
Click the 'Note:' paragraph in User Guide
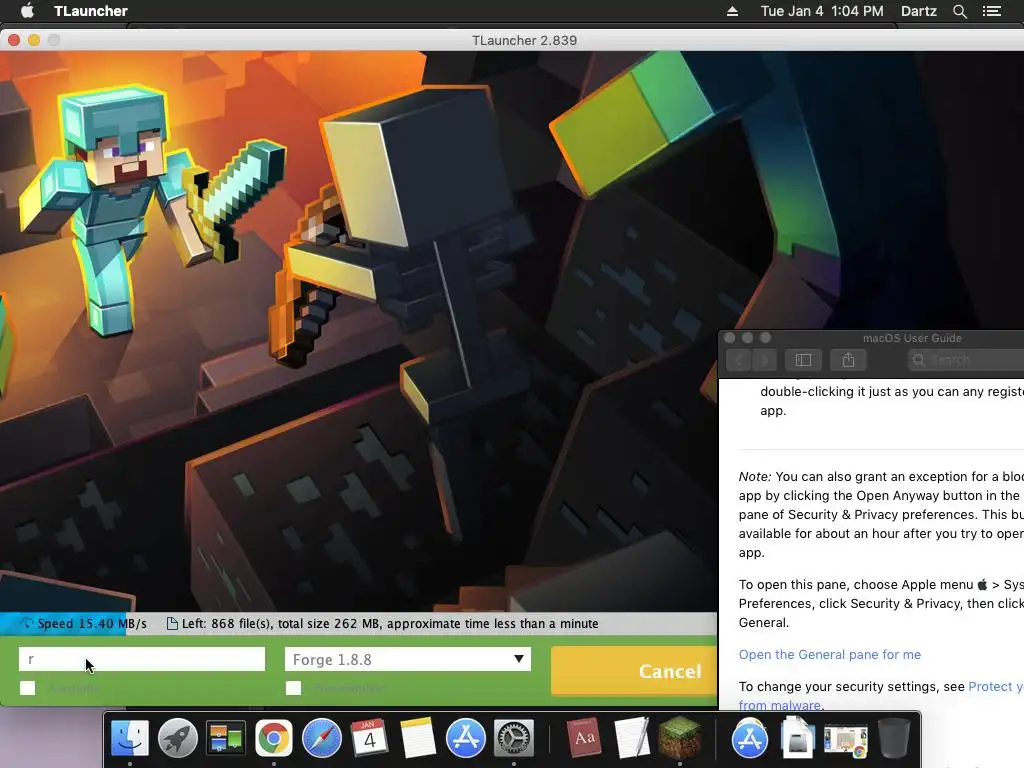[881, 515]
